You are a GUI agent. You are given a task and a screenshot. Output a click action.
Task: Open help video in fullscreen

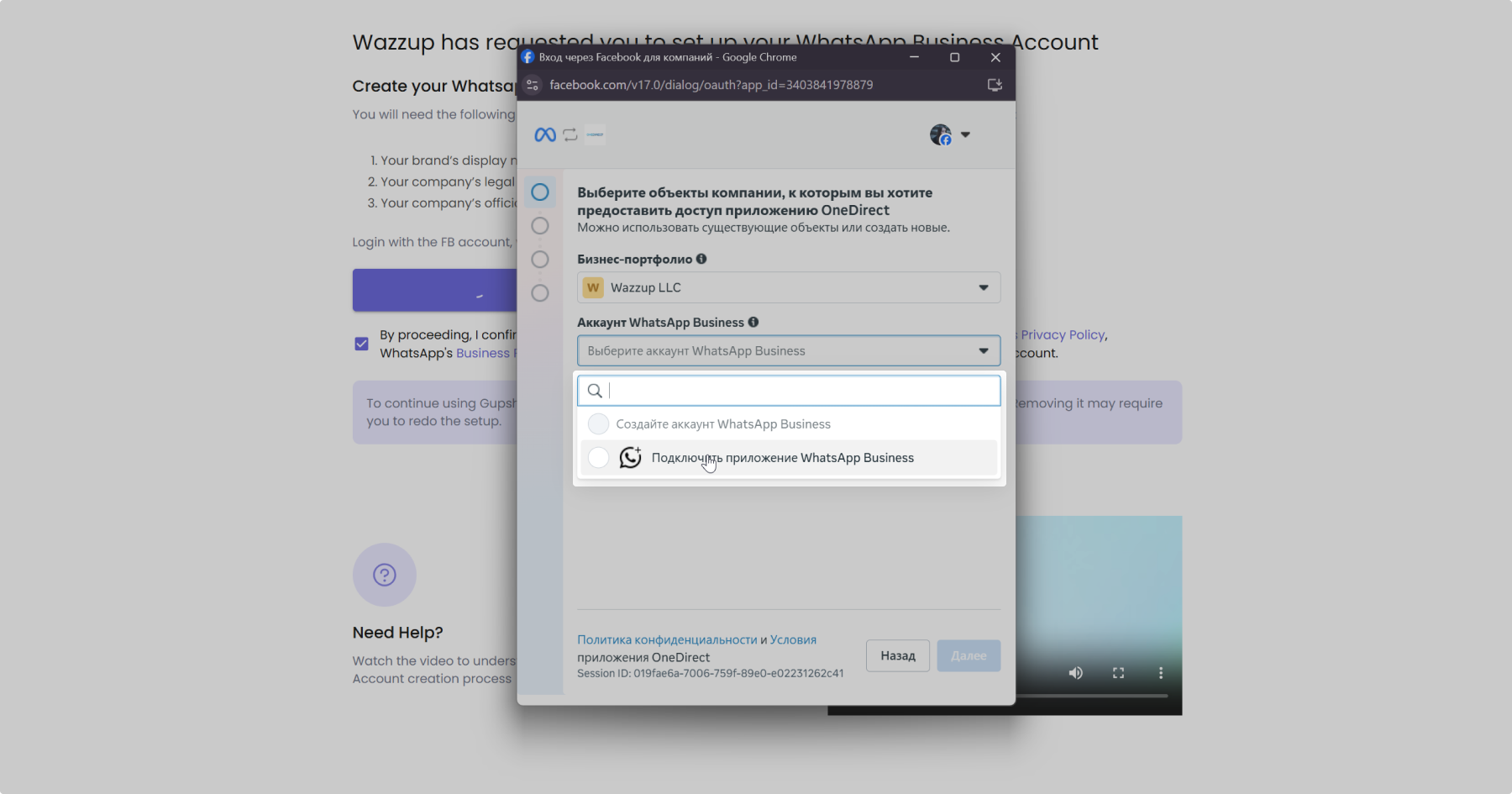coord(1118,673)
